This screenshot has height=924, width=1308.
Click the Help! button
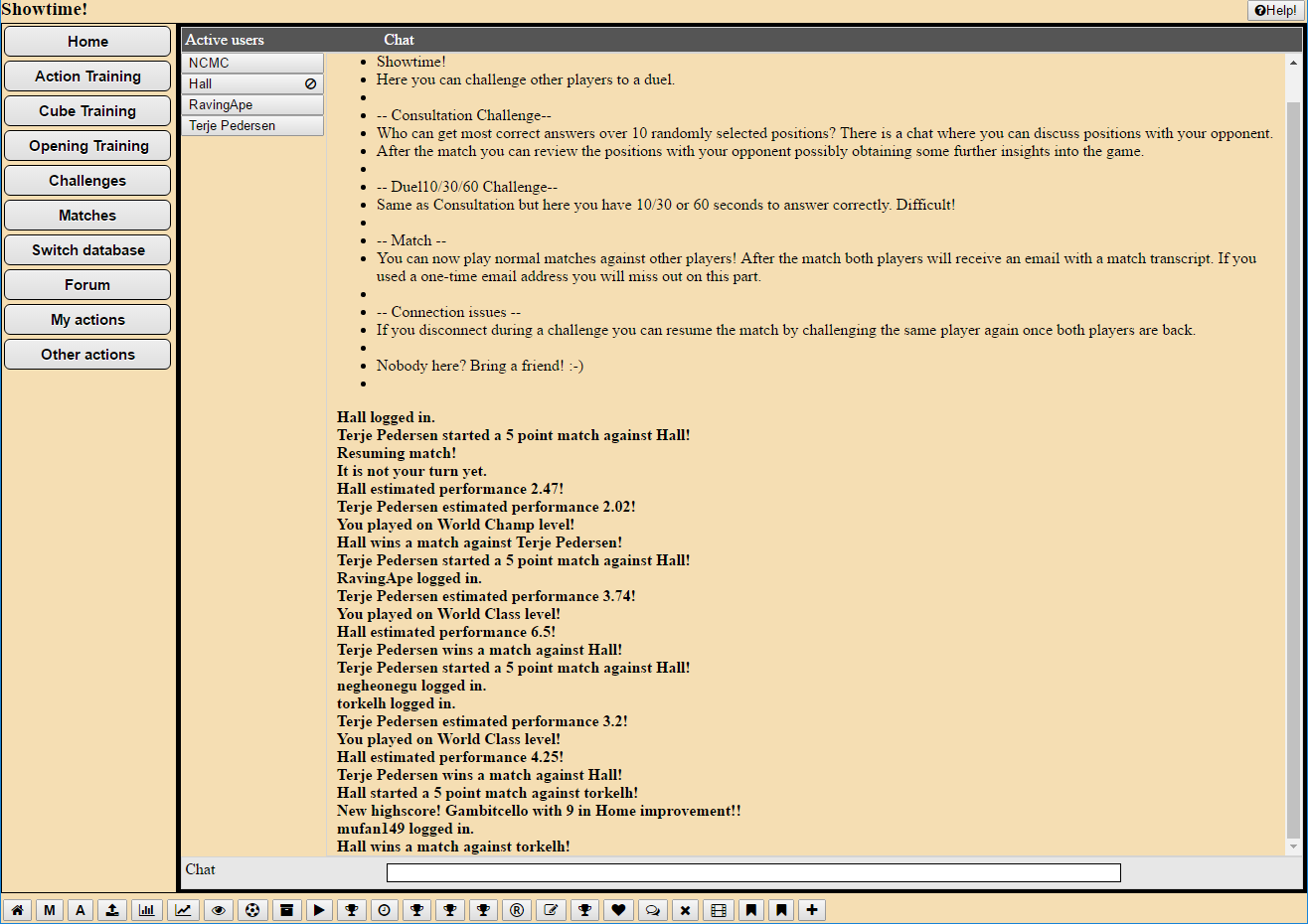[x=1275, y=10]
